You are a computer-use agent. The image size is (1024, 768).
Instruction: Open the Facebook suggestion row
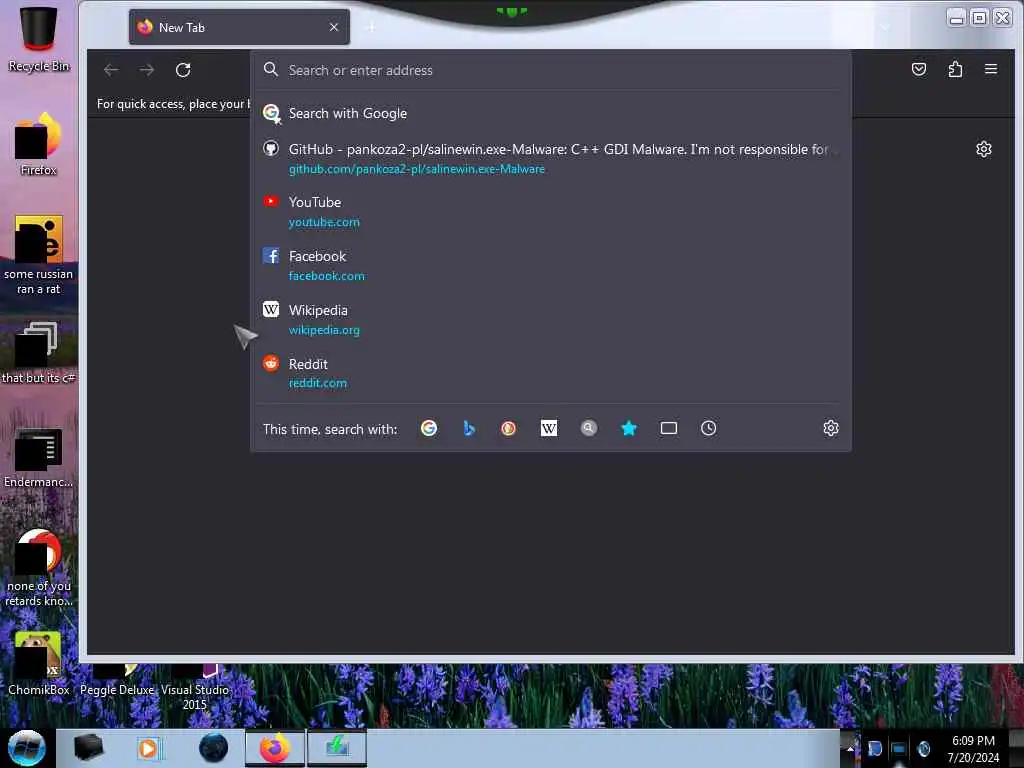[551, 266]
